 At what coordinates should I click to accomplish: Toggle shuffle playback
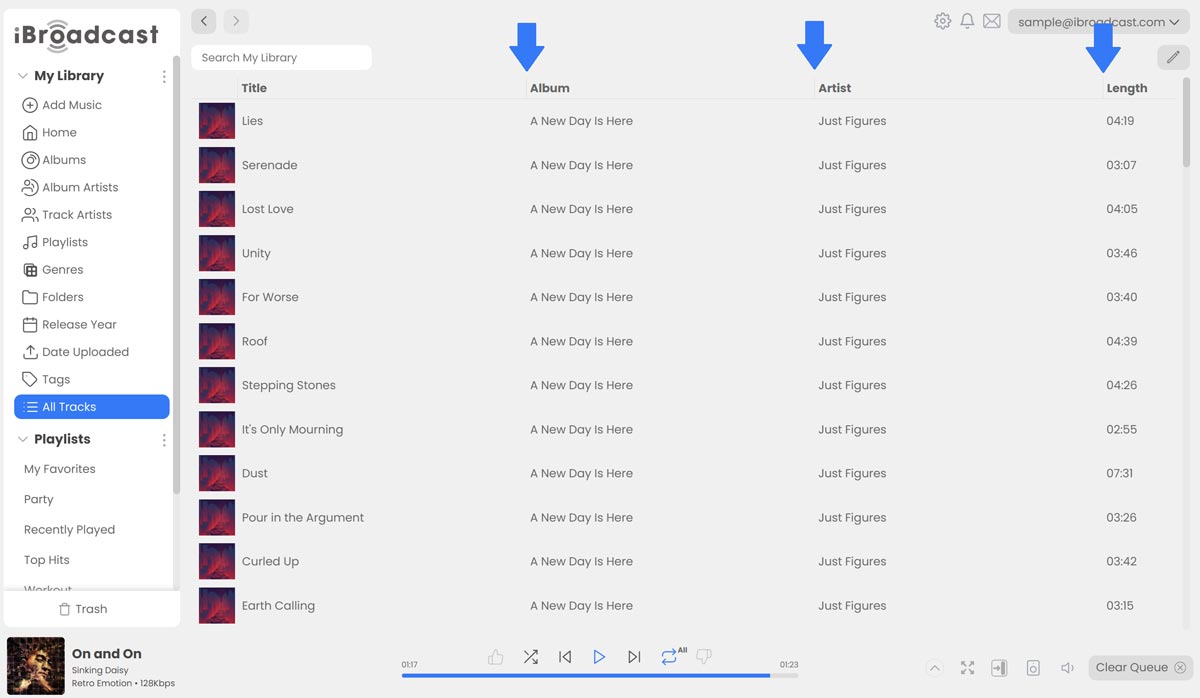pyautogui.click(x=530, y=657)
